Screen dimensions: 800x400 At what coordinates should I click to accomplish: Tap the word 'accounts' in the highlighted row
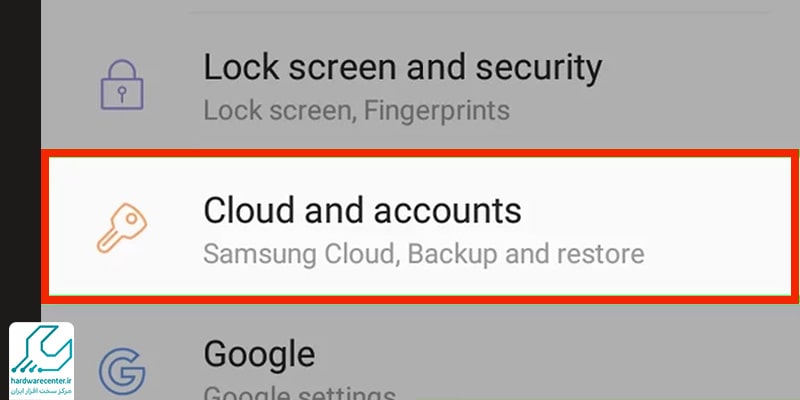click(x=448, y=211)
